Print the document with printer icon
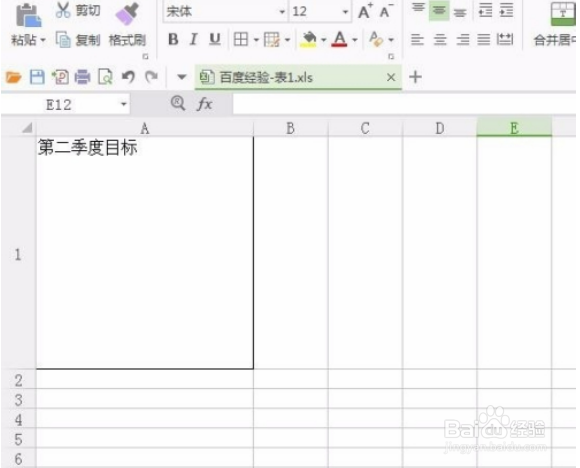 point(82,77)
